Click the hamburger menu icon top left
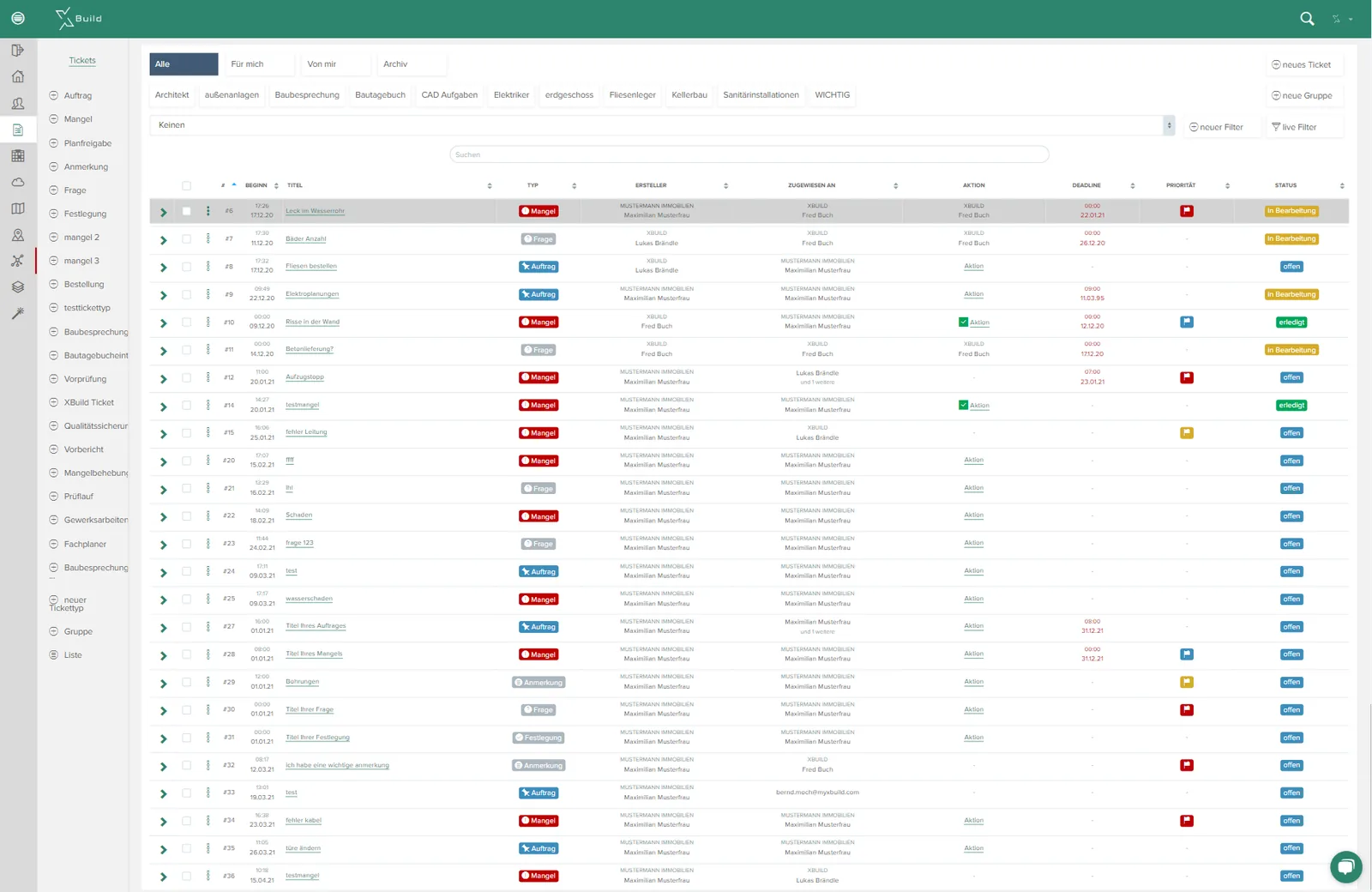 click(x=18, y=18)
